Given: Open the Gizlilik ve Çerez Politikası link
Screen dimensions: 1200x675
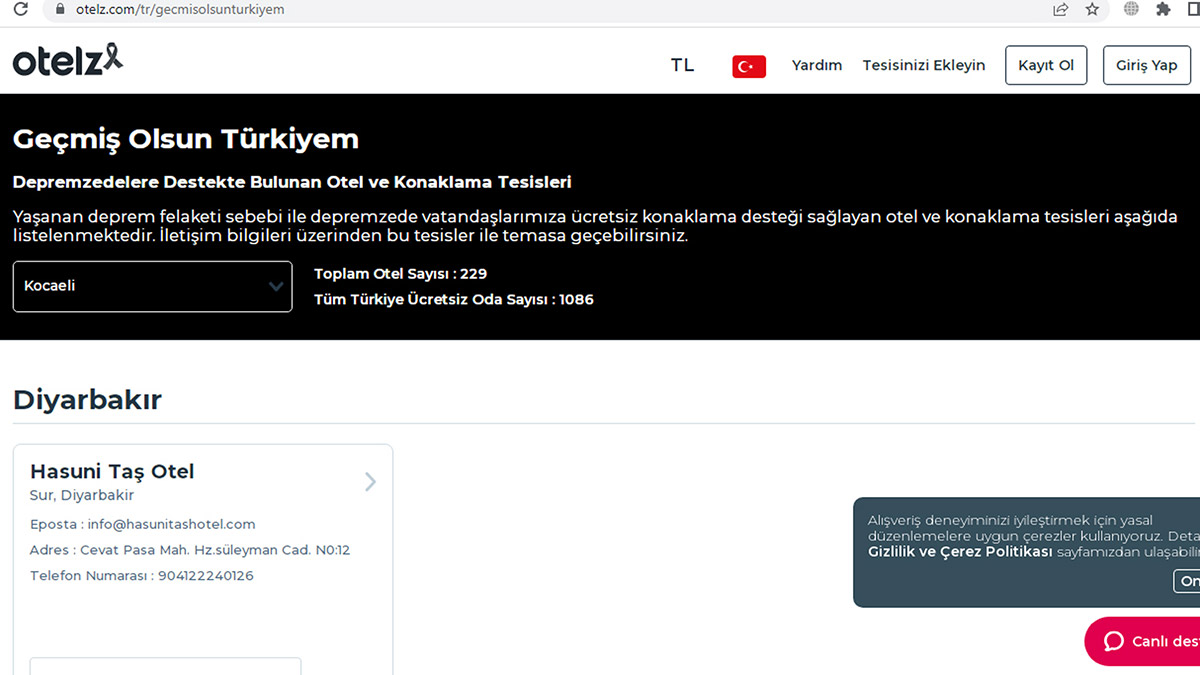Looking at the screenshot, I should pos(959,552).
